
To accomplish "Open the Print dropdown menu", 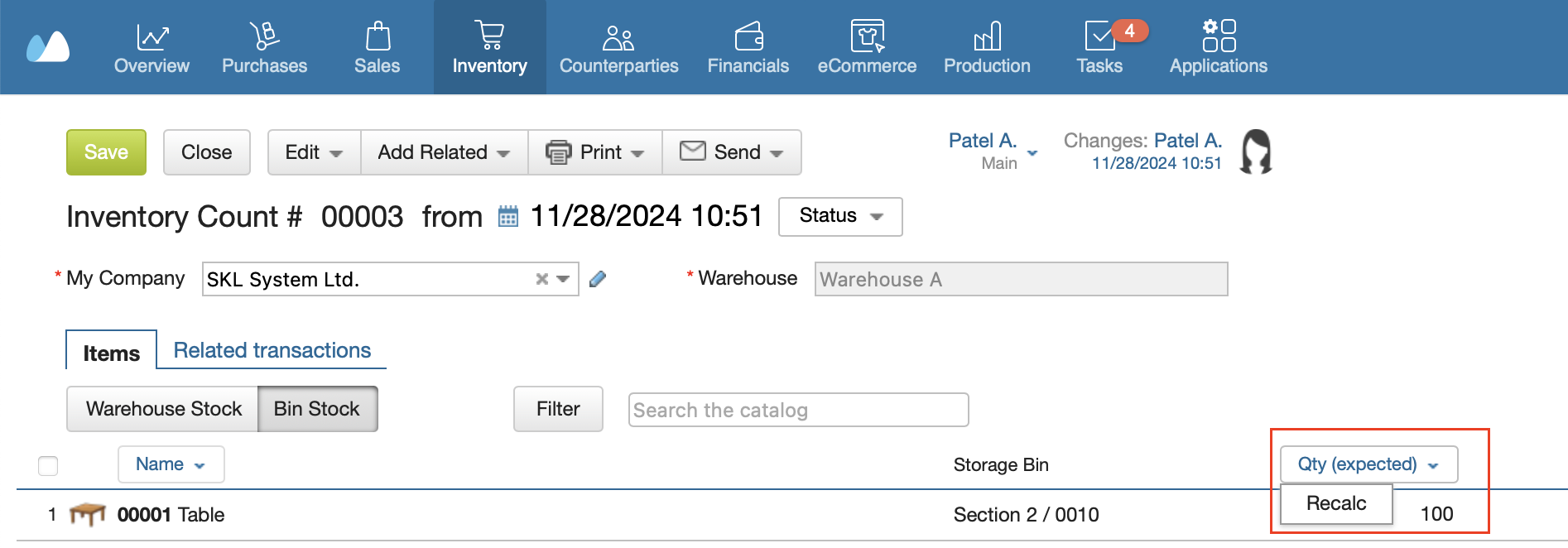I will (x=594, y=152).
